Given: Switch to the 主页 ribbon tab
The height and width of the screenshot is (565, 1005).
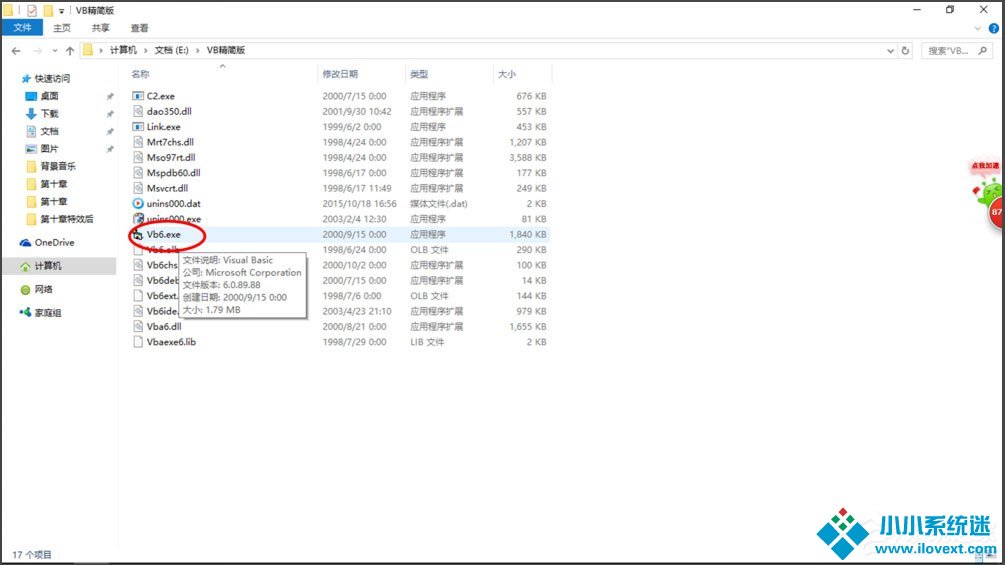Looking at the screenshot, I should pyautogui.click(x=62, y=28).
